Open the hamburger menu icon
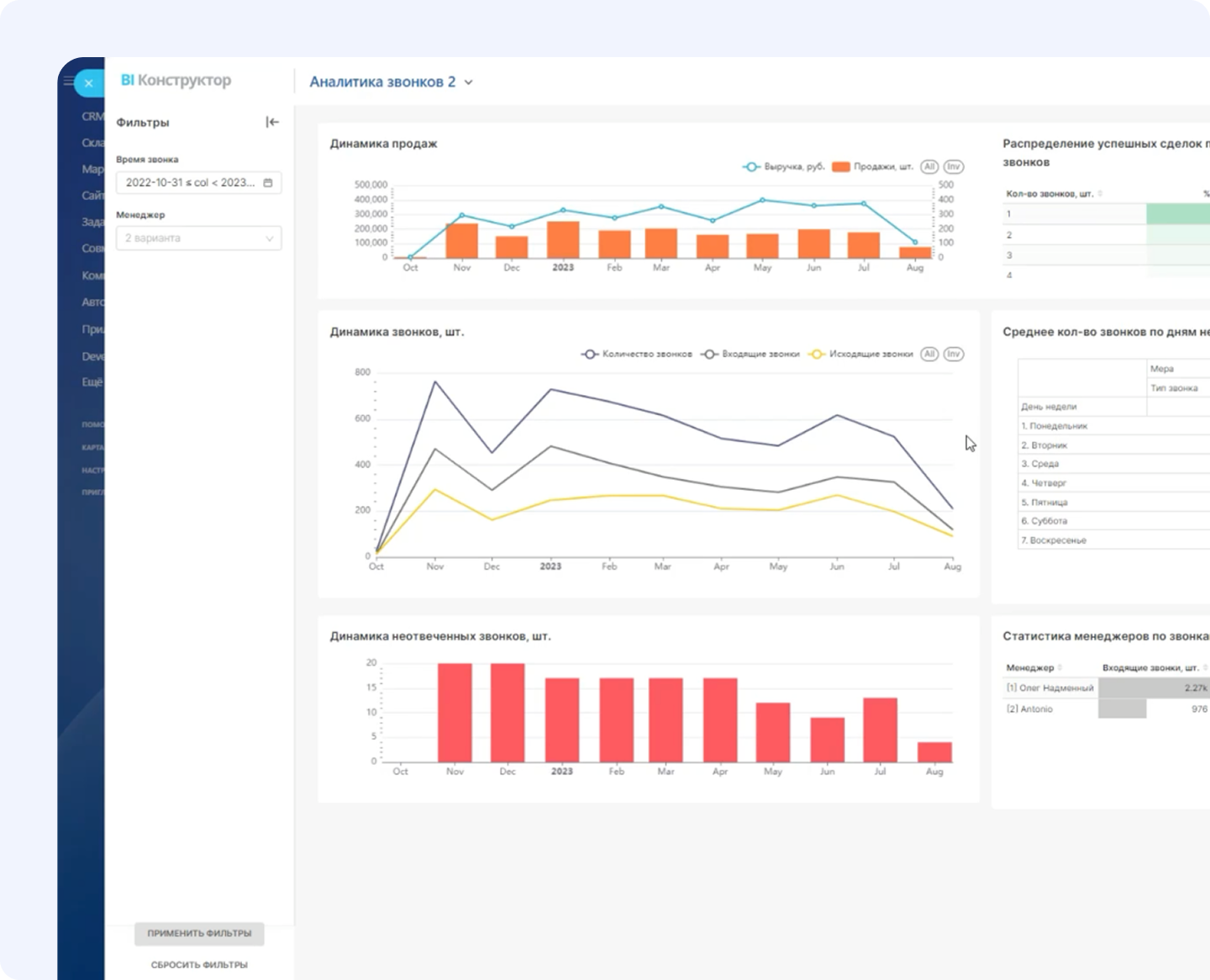 pos(69,82)
